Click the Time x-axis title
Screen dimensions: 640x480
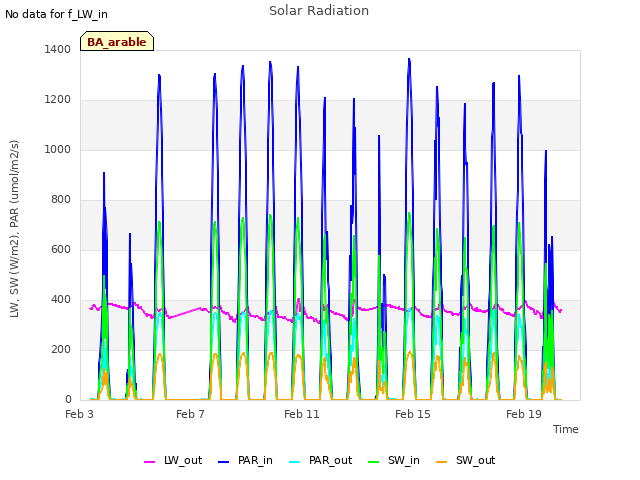click(566, 429)
